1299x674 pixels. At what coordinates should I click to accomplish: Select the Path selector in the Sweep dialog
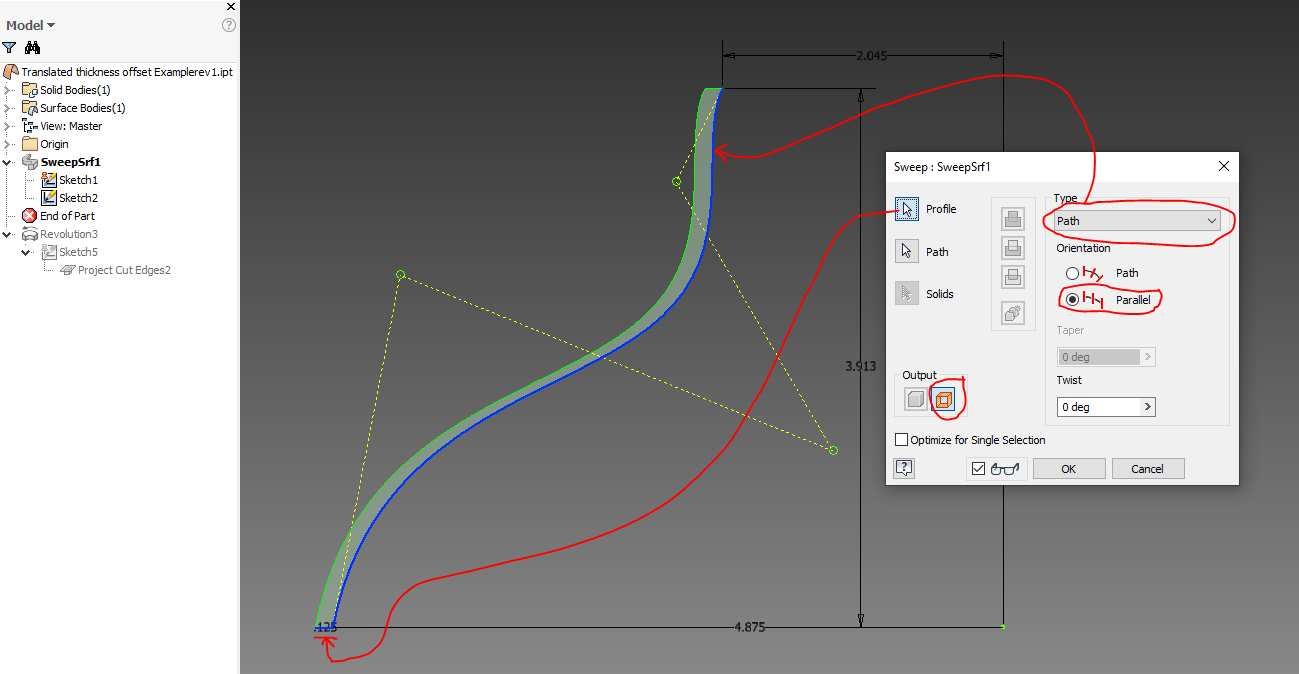point(907,251)
